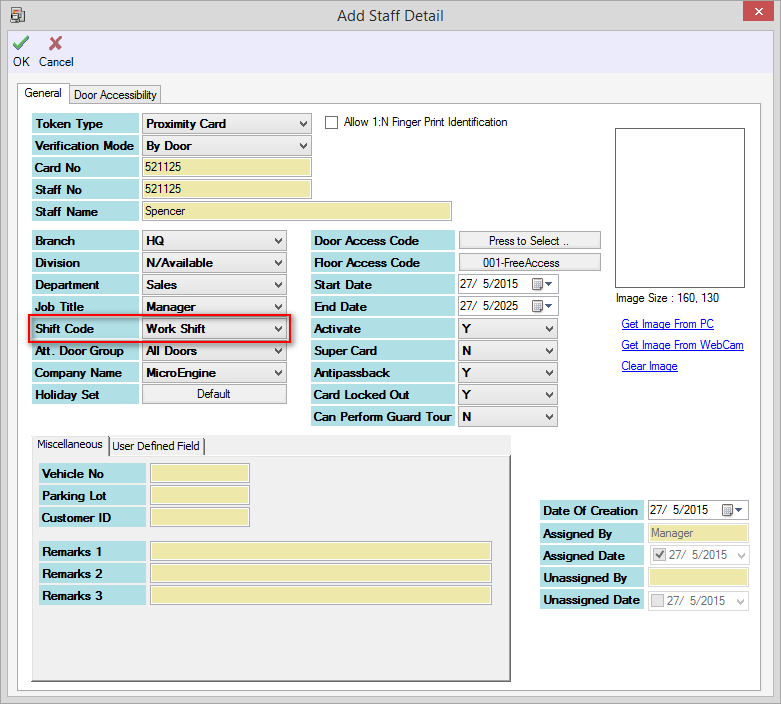Click the application icon in title bar
The image size is (781, 704).
click(17, 15)
